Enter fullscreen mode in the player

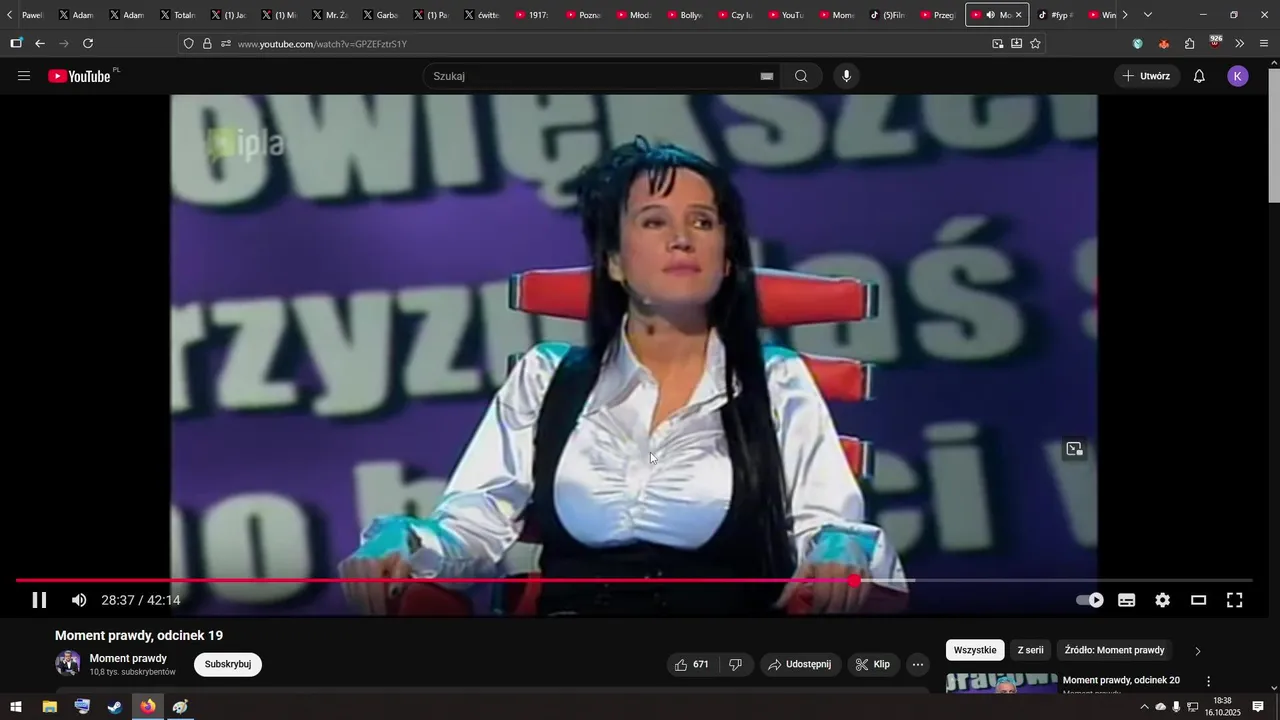1235,600
